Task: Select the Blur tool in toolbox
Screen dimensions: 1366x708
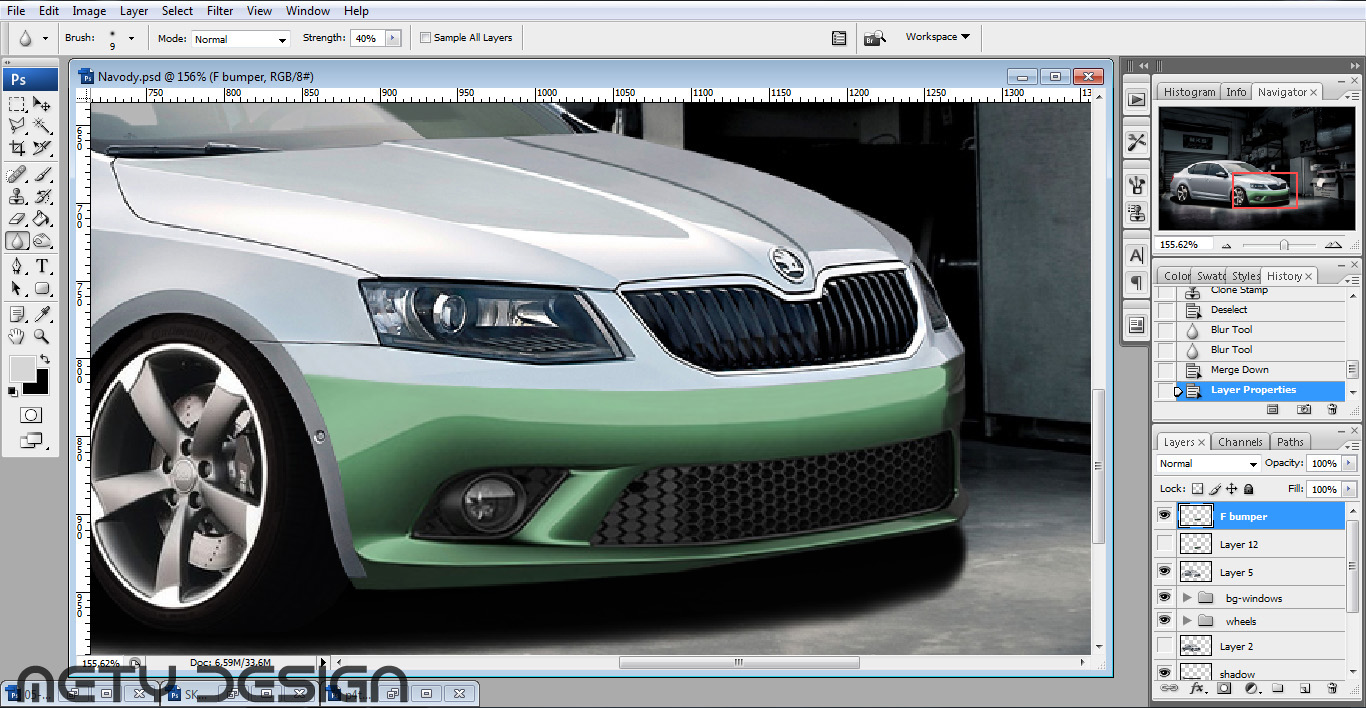Action: (x=17, y=241)
